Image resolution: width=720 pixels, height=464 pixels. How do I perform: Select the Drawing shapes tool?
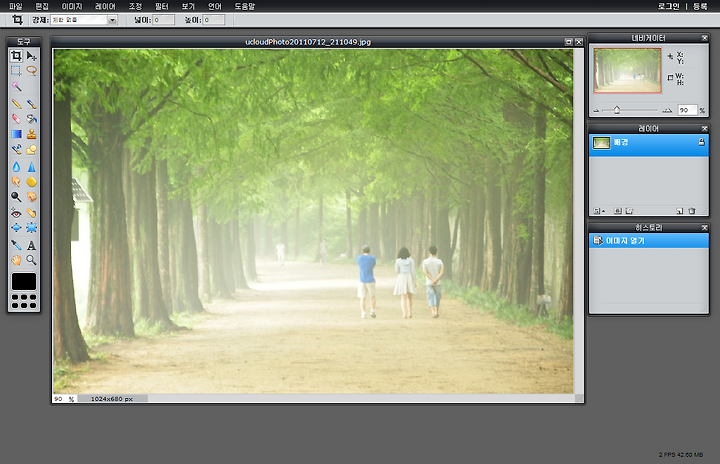[x=31, y=149]
